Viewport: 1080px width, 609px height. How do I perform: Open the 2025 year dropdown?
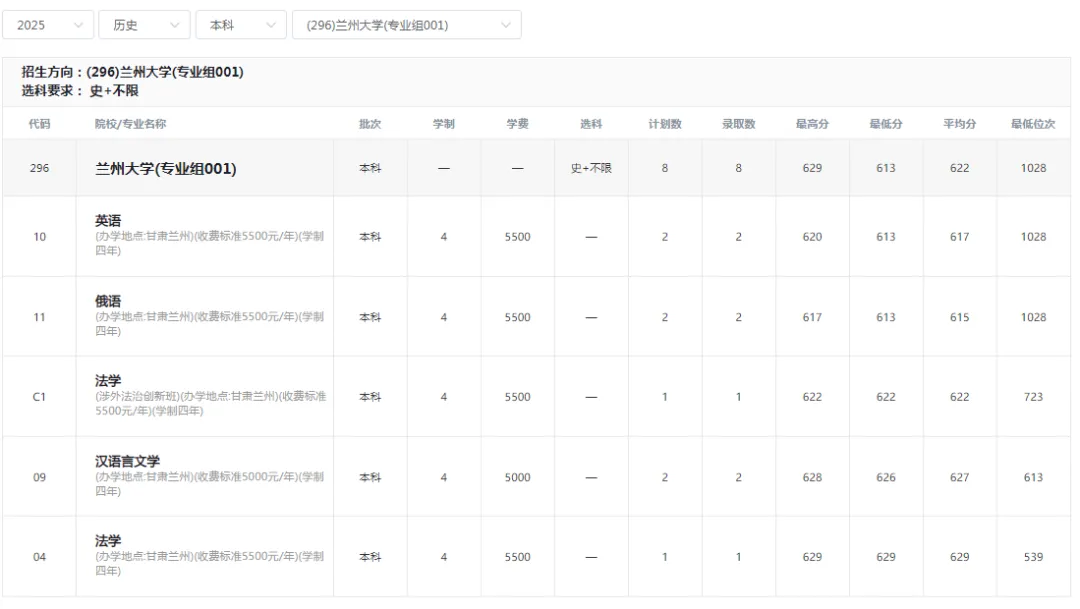pos(48,25)
